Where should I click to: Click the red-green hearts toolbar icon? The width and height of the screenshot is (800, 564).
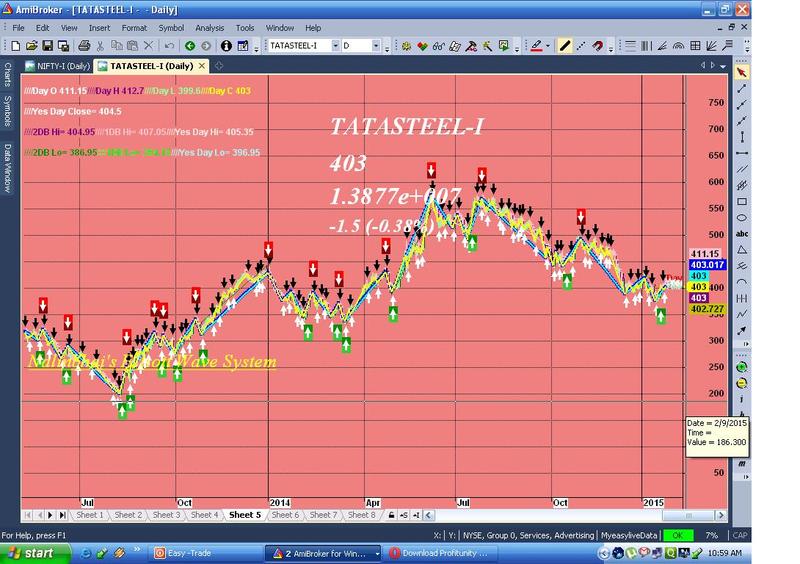tap(422, 46)
